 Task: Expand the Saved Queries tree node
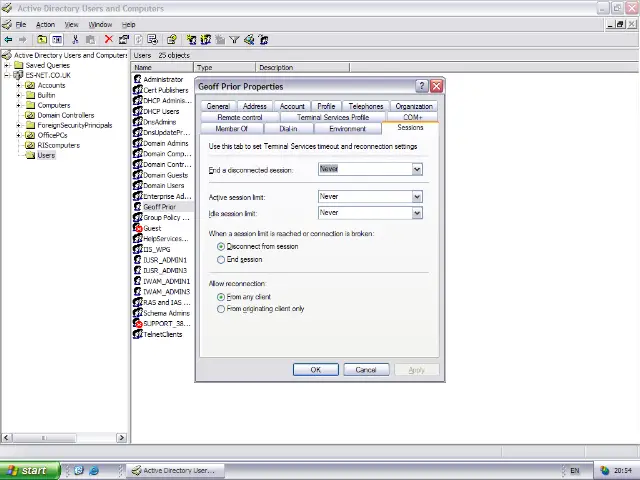[x=7, y=65]
